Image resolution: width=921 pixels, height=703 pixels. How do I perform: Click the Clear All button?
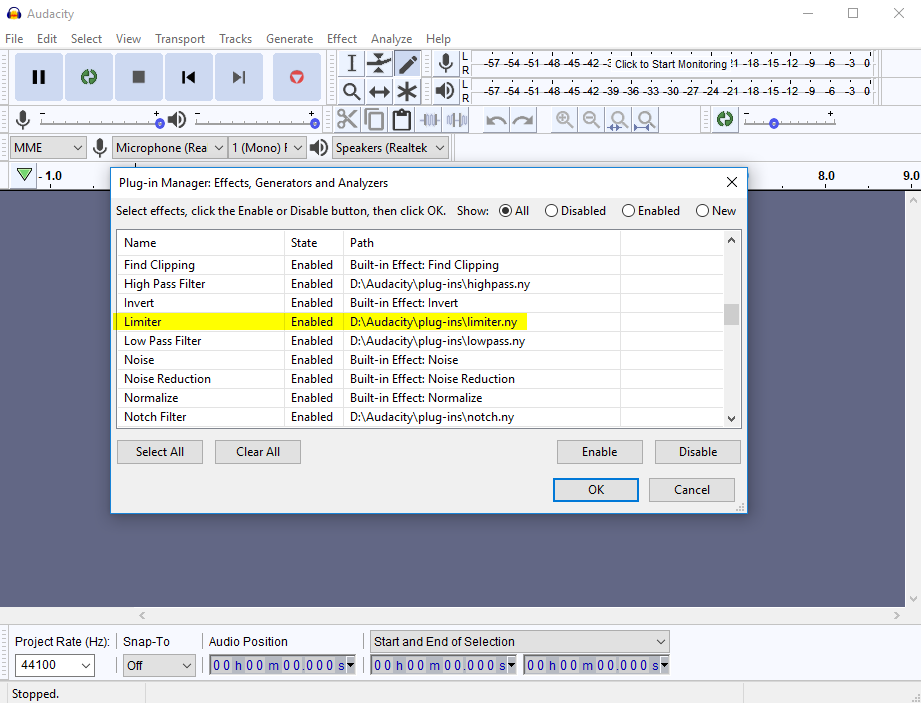pyautogui.click(x=258, y=452)
